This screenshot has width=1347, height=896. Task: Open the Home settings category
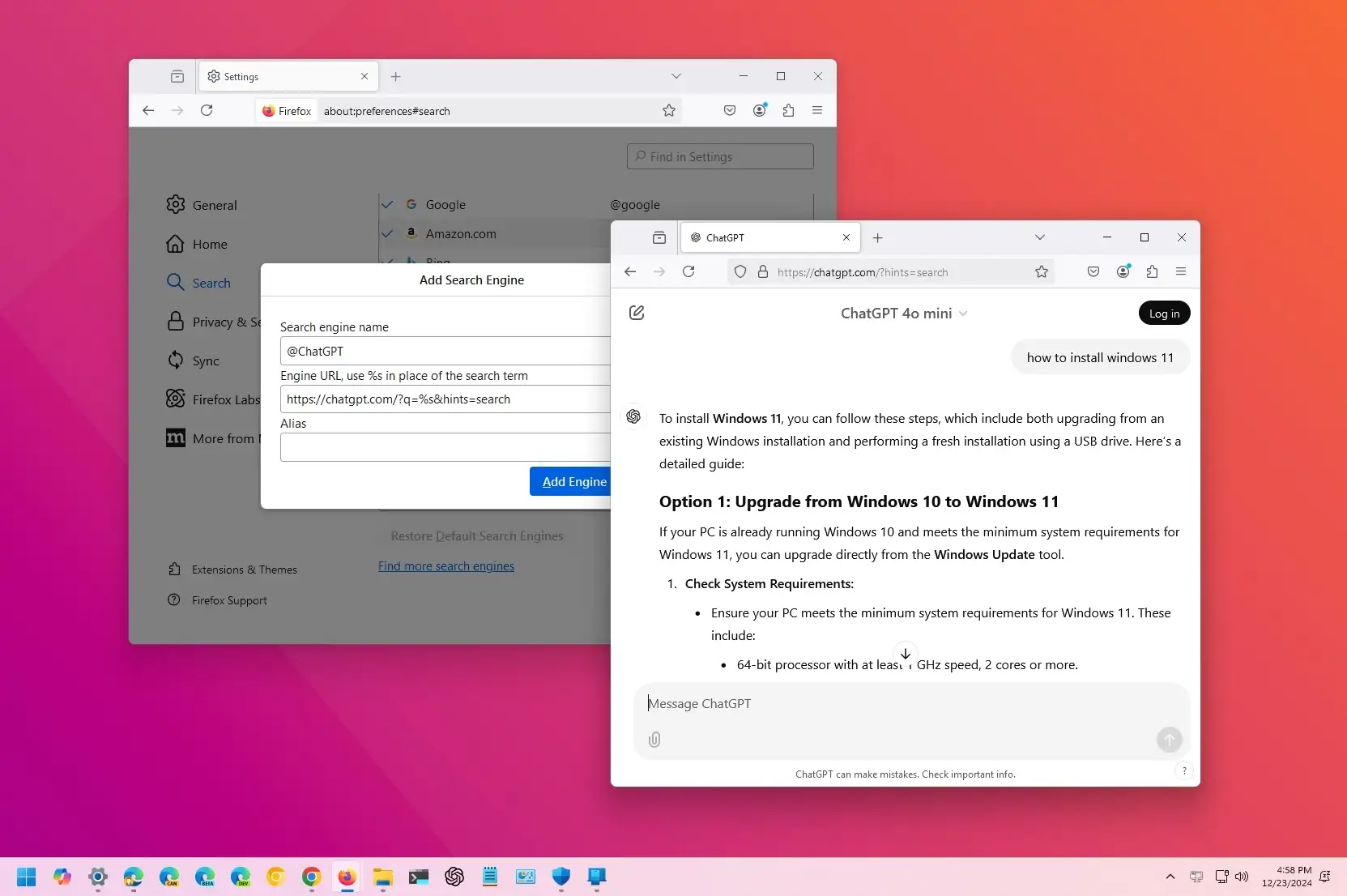click(197, 244)
